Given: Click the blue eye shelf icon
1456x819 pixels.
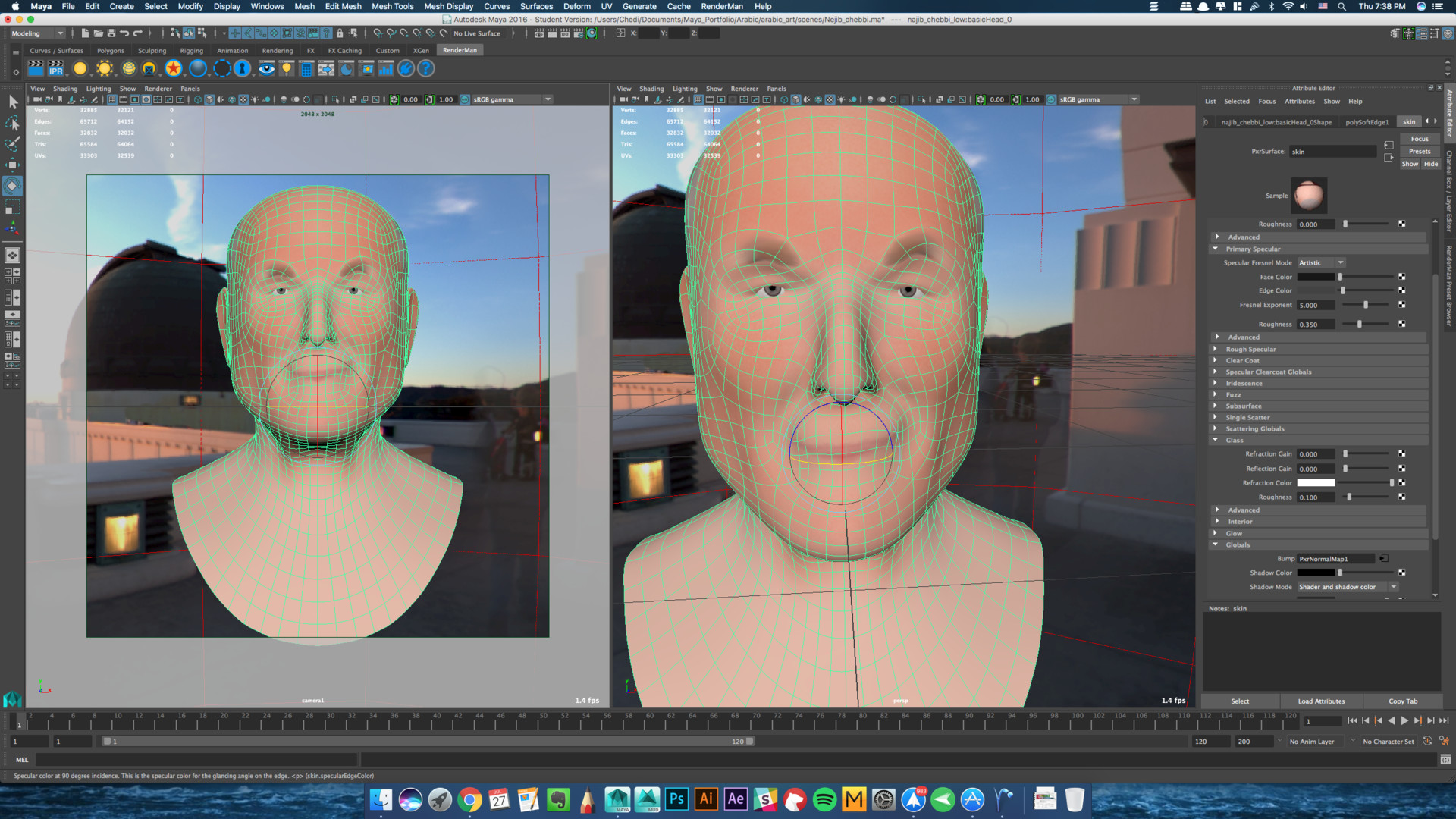Looking at the screenshot, I should (266, 69).
